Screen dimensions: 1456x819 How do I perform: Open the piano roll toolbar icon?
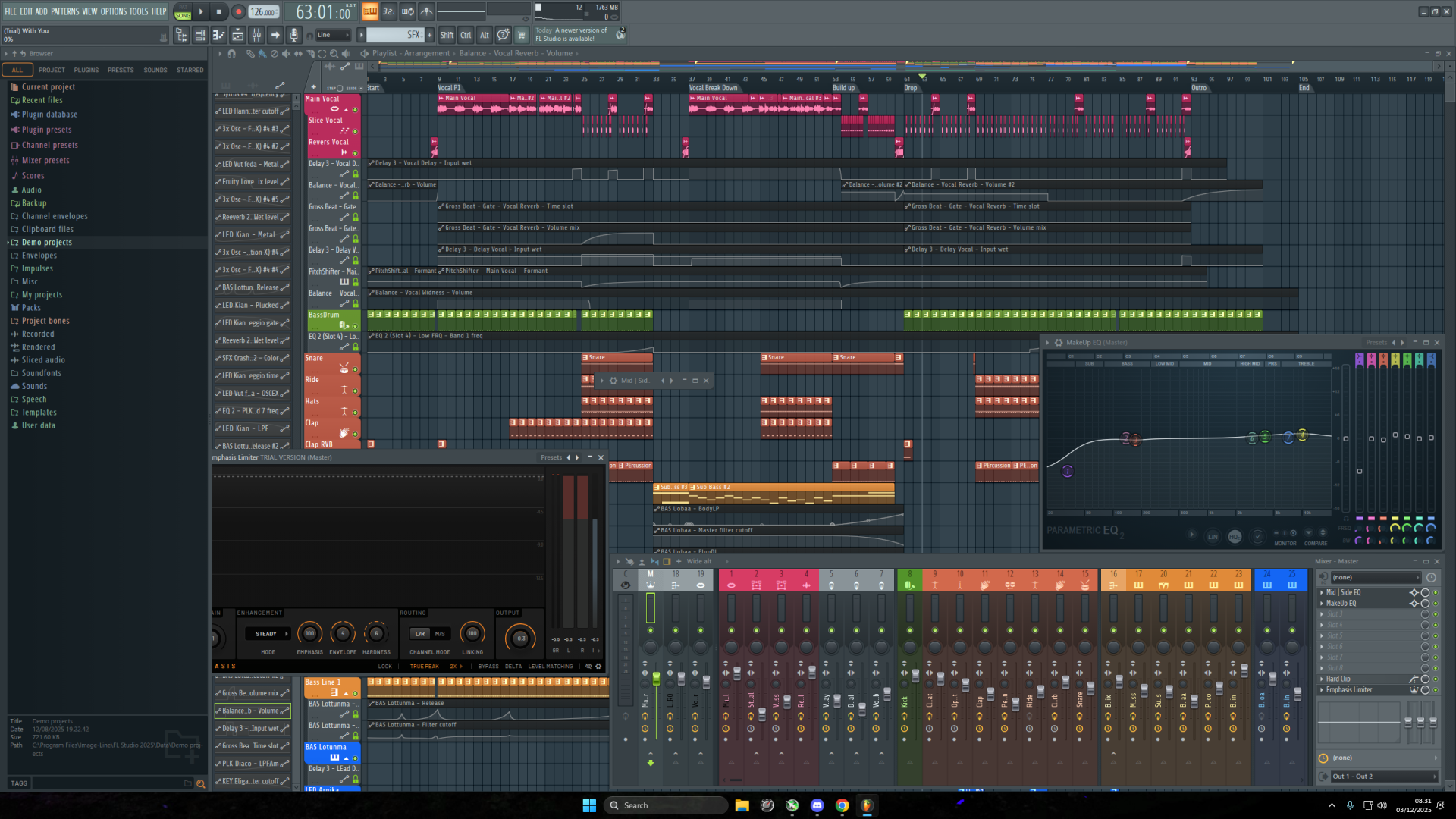point(218,35)
